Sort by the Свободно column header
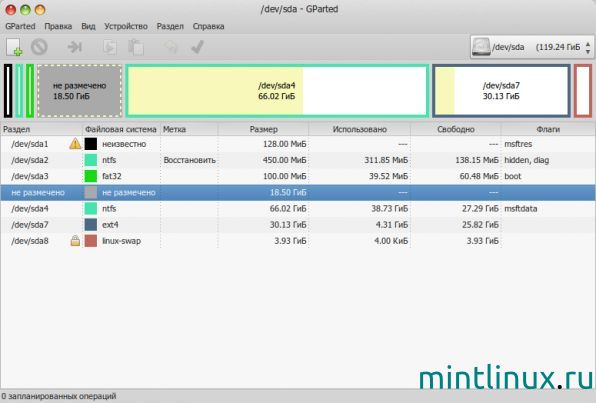596x403 pixels. pyautogui.click(x=456, y=129)
